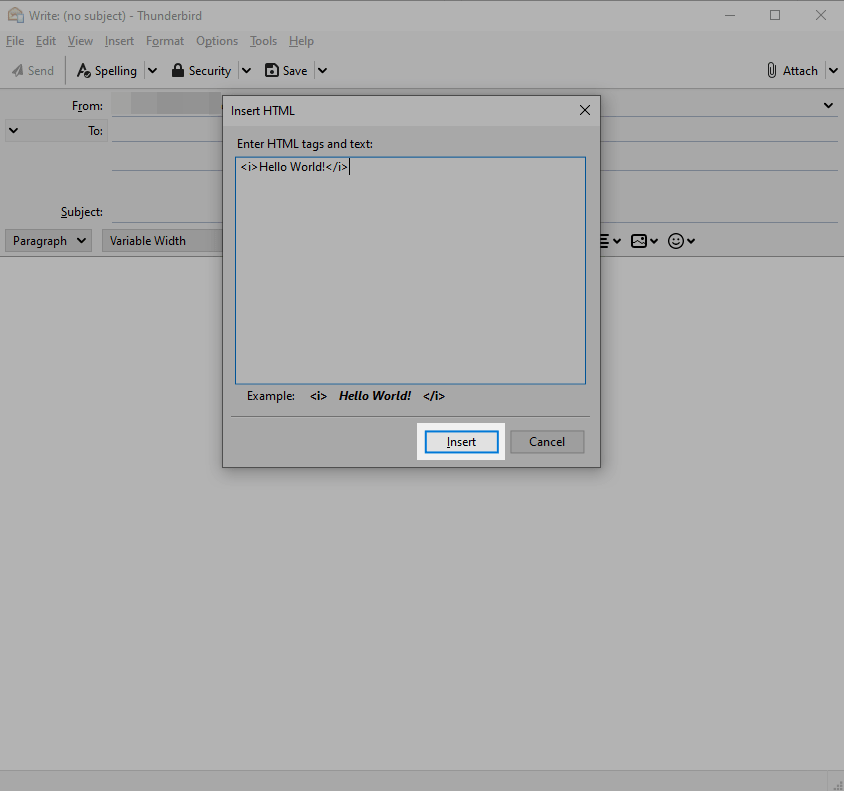Image resolution: width=844 pixels, height=791 pixels.
Task: Open the text alignment dropdown icon
Action: [611, 241]
